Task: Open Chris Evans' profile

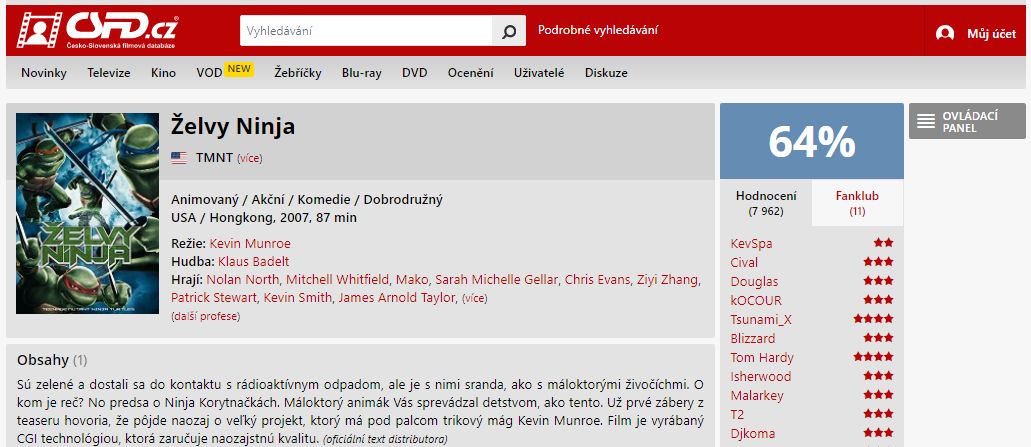Action: [x=598, y=280]
